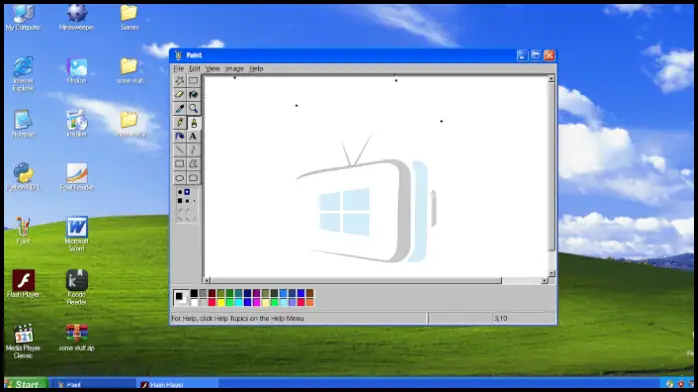Select the Polygon tool
This screenshot has height=392, width=698.
[193, 164]
